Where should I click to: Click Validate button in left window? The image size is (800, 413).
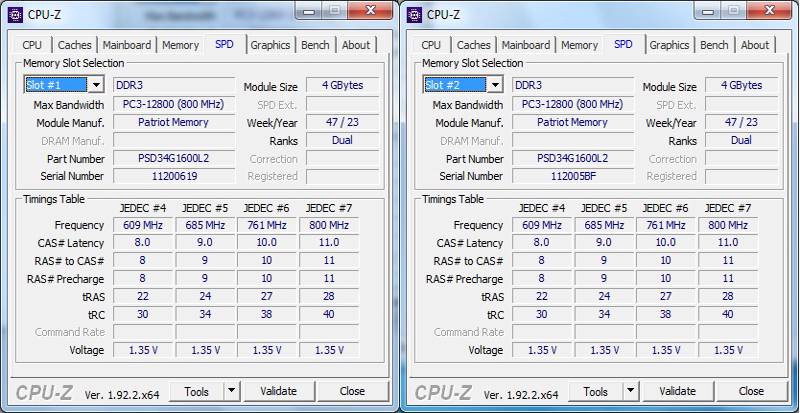click(279, 391)
